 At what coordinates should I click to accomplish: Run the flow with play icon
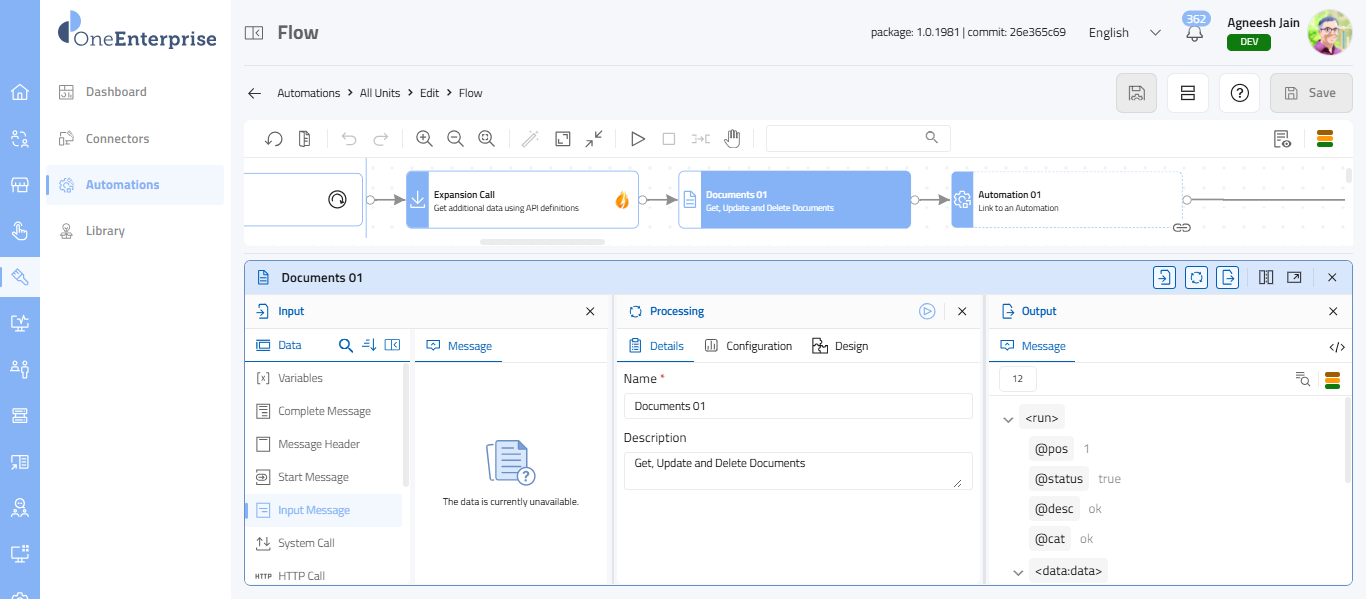[637, 139]
